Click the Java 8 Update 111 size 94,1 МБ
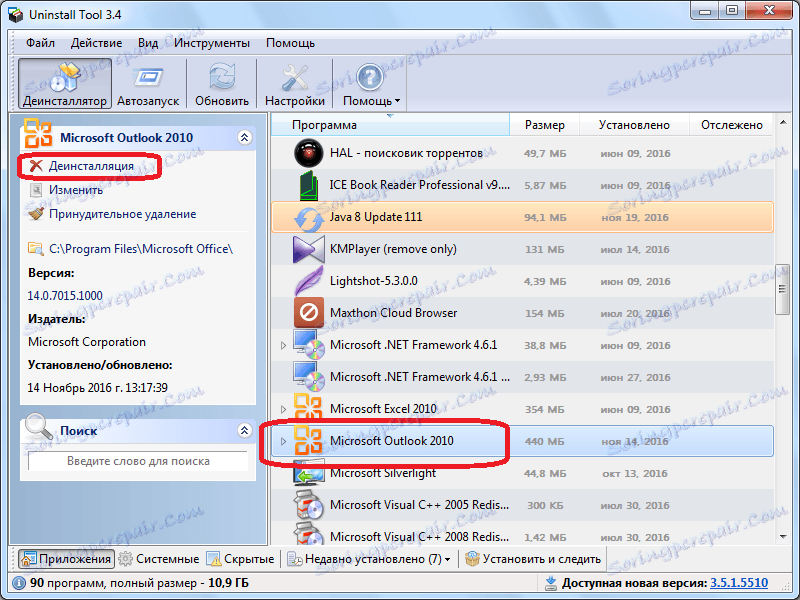The width and height of the screenshot is (800, 600). (544, 218)
